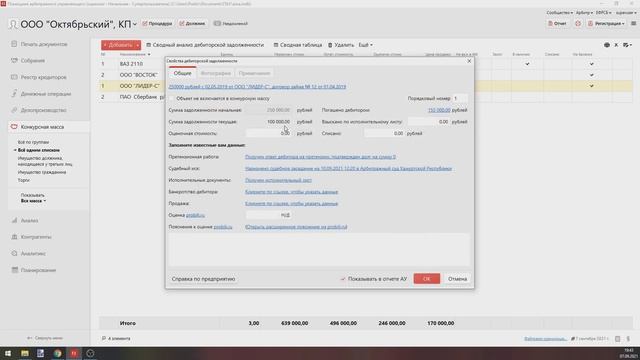Open the Контрагенты section
The image size is (640, 360).
[36, 237]
